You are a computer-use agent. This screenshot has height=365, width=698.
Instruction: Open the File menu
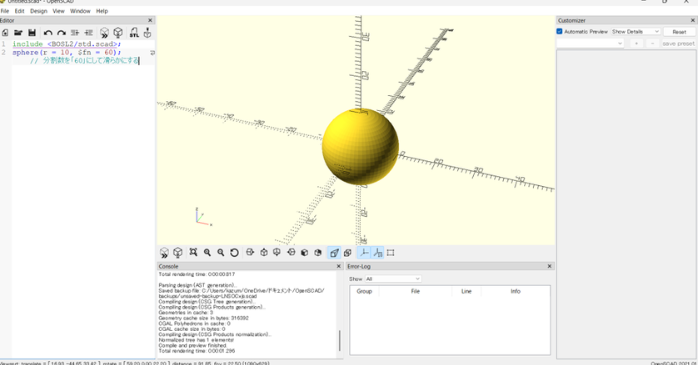(x=5, y=11)
